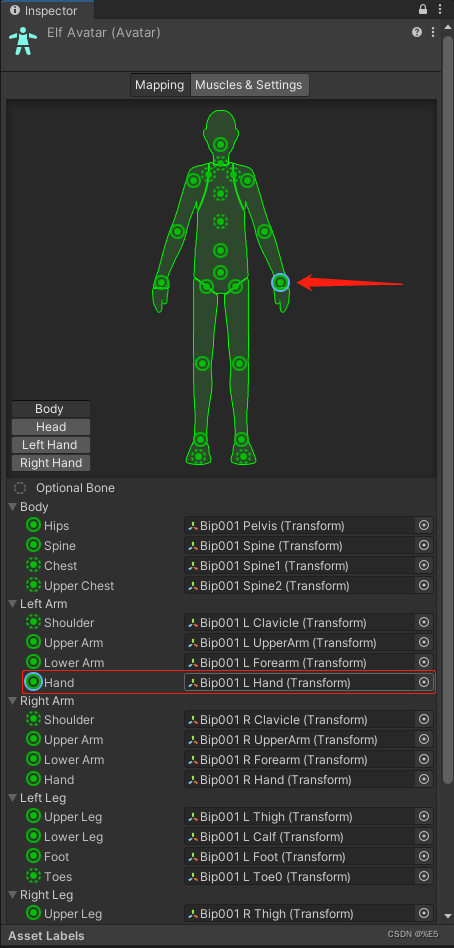The image size is (454, 948).
Task: Select the Left Arm Upper Arm row label
Action: click(74, 643)
